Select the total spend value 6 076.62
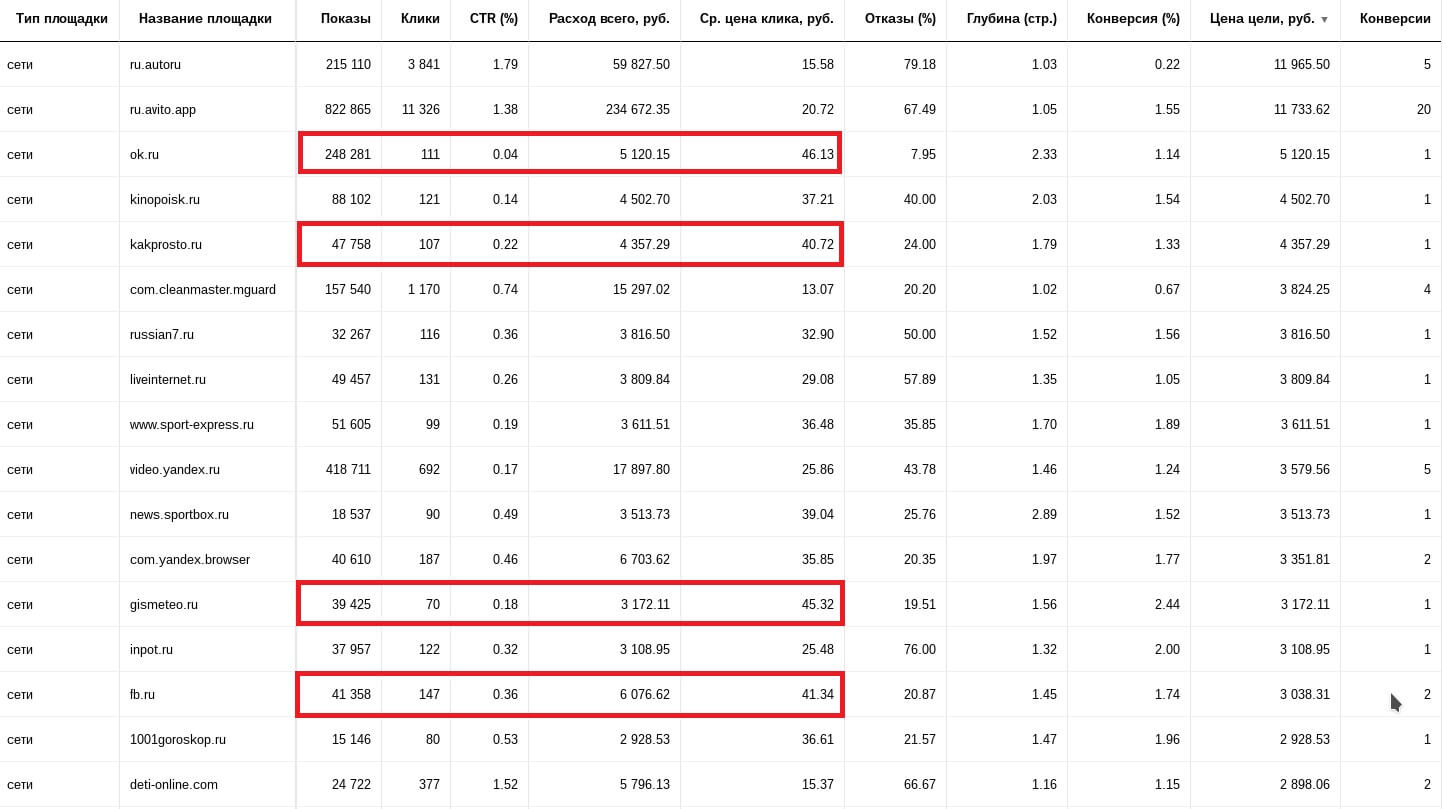The width and height of the screenshot is (1443, 809). point(645,694)
